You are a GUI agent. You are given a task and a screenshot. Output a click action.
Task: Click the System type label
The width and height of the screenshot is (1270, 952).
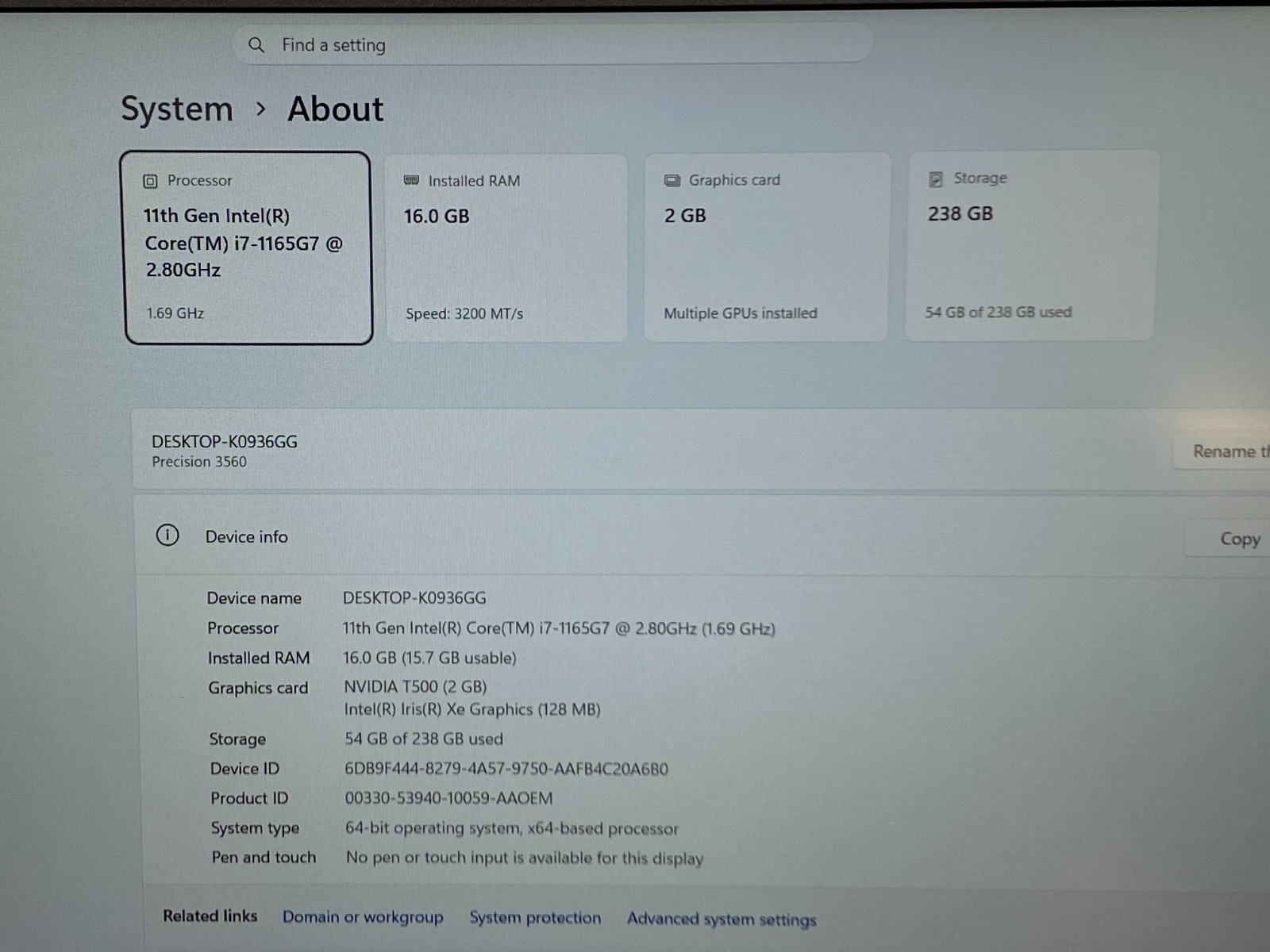tap(255, 827)
